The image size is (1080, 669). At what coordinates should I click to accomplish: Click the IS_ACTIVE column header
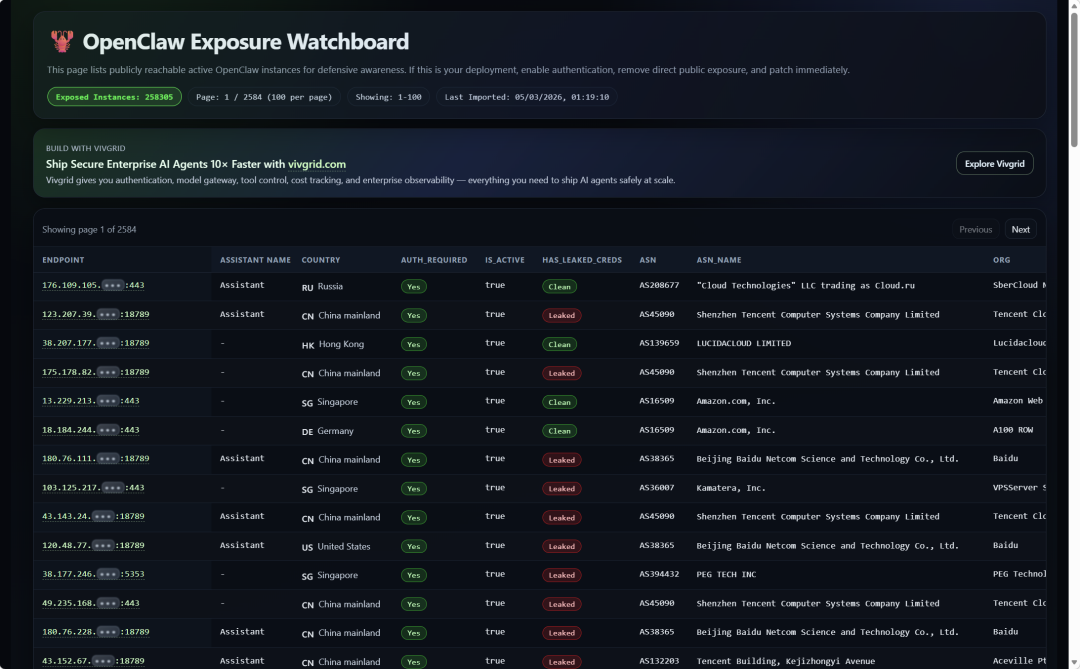(x=505, y=260)
